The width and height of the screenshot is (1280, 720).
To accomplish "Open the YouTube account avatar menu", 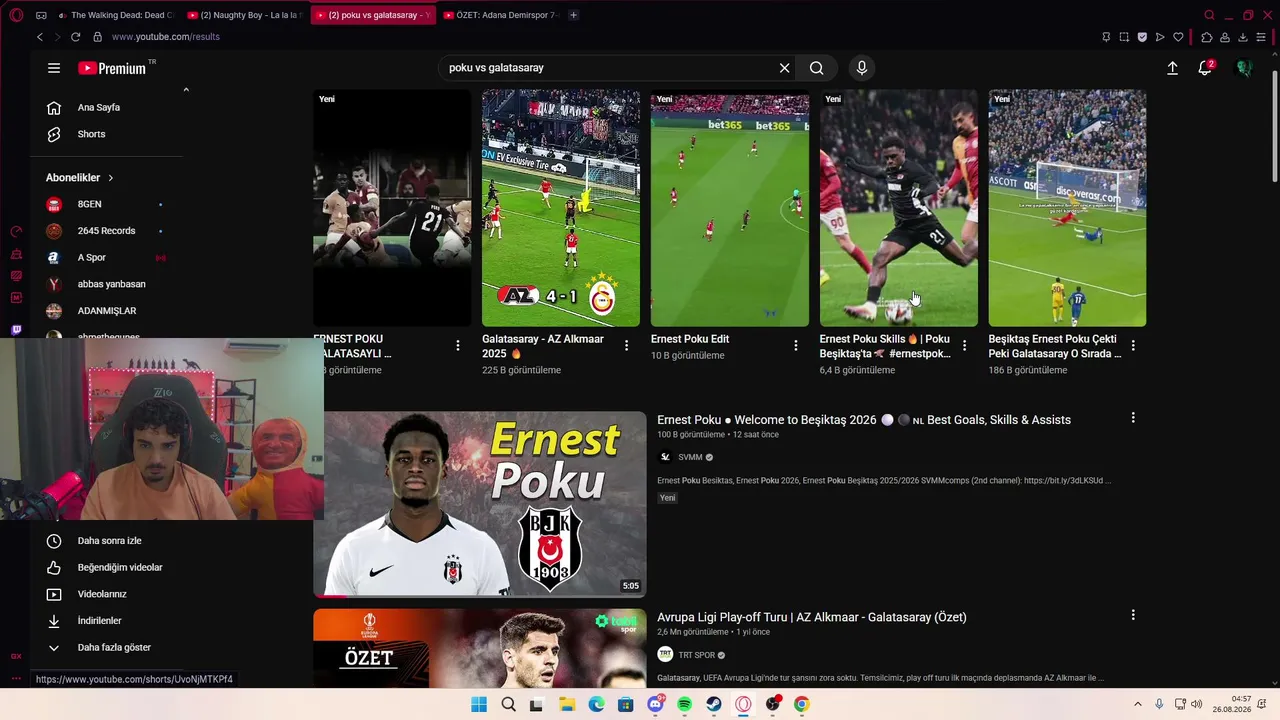I will click(1244, 68).
